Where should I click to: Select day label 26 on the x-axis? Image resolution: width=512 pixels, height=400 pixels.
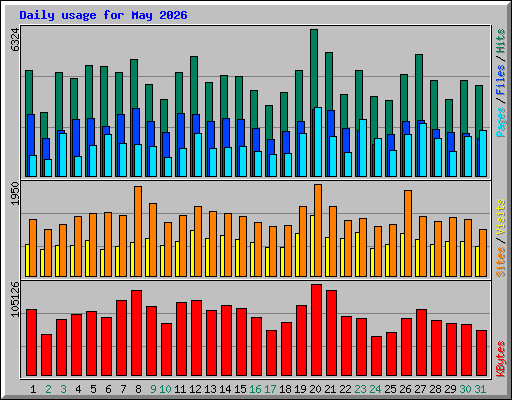tap(405, 389)
